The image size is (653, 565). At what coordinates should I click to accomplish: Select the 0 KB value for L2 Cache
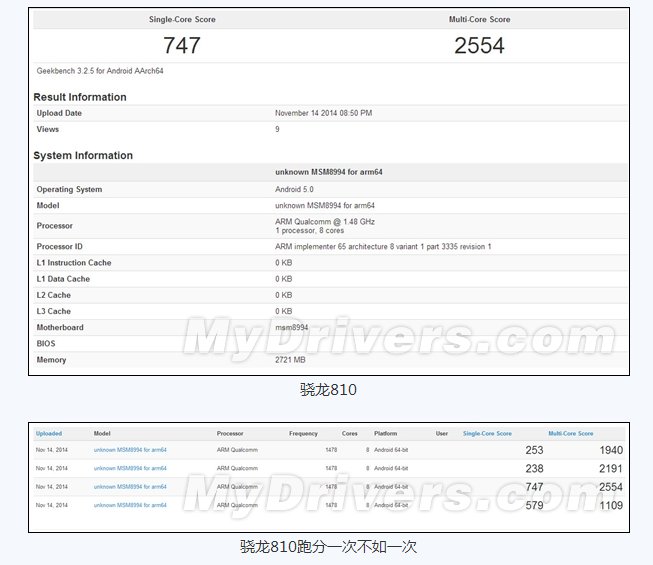pos(284,295)
